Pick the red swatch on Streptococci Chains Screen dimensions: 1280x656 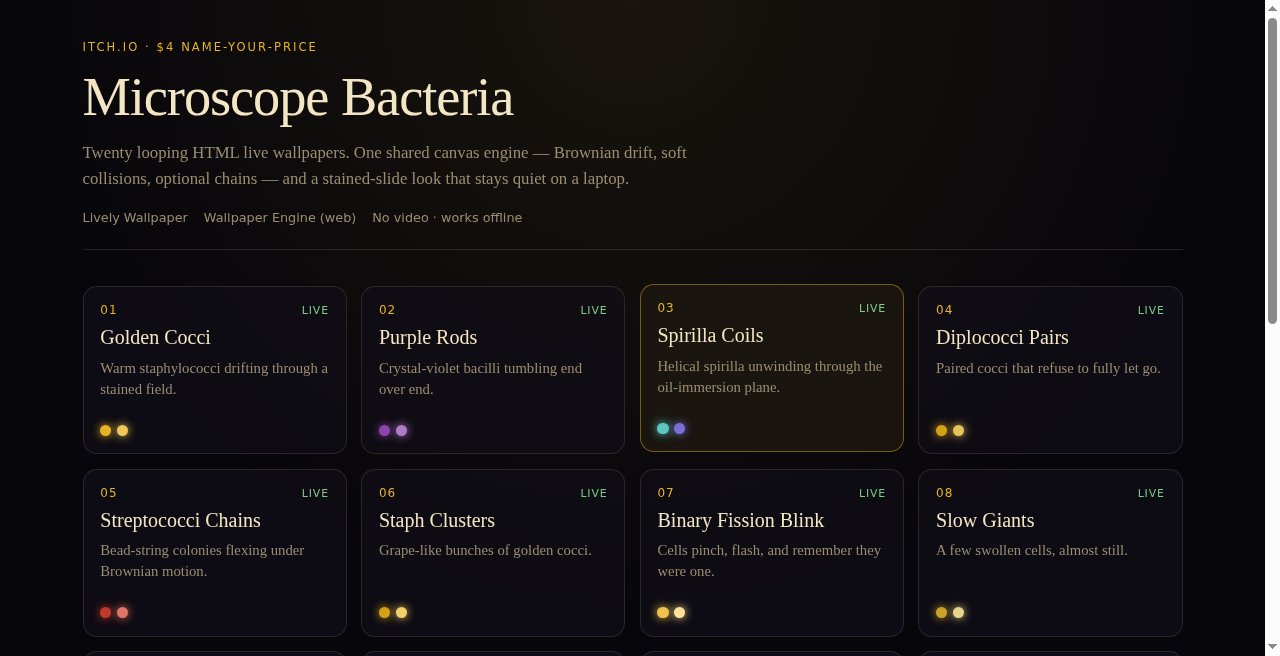(x=106, y=612)
